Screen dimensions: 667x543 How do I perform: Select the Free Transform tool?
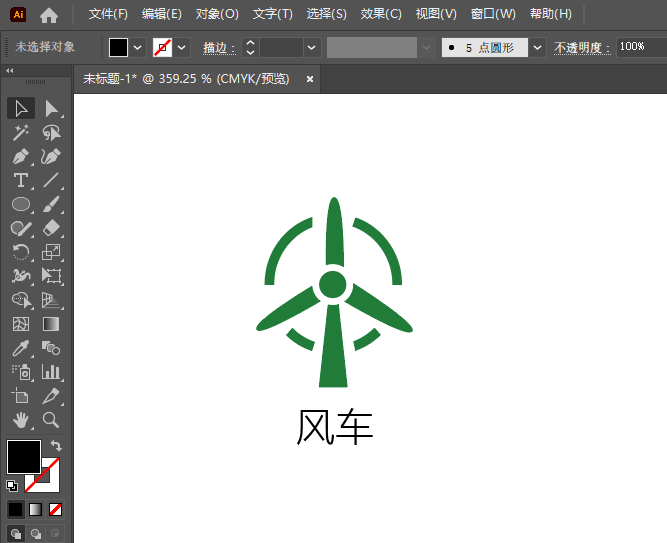coord(51,276)
